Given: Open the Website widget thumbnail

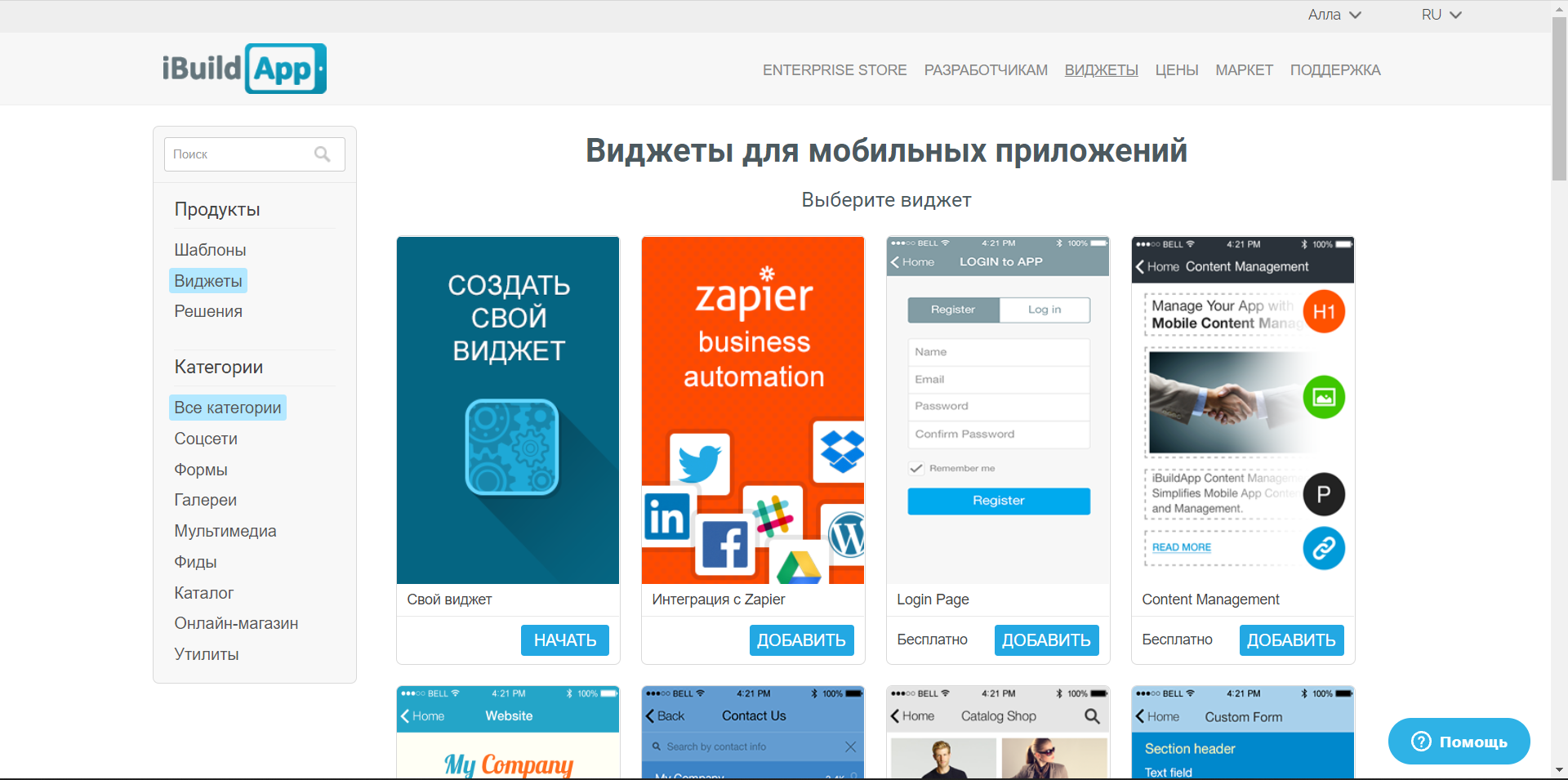Looking at the screenshot, I should [508, 733].
